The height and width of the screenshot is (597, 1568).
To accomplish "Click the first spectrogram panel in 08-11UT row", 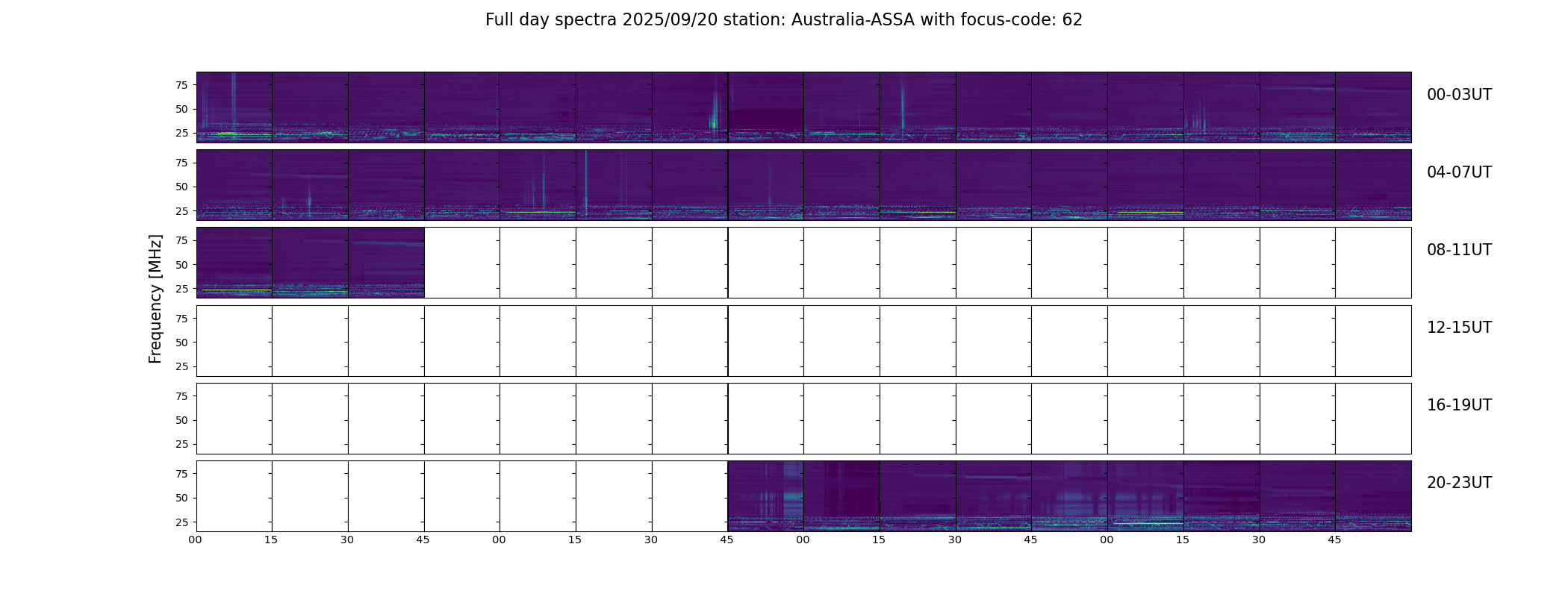I will coord(234,263).
